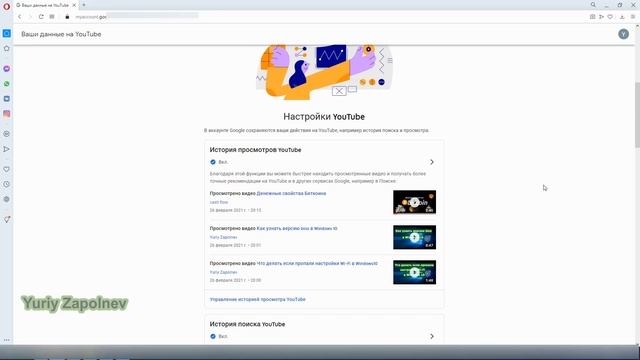This screenshot has height=360, width=640.
Task: Open the 'Денежные свойства Биткоина' video link
Action: [x=291, y=193]
